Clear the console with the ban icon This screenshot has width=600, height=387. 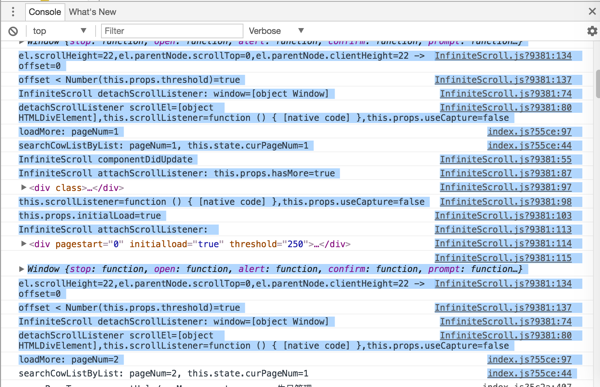[13, 31]
